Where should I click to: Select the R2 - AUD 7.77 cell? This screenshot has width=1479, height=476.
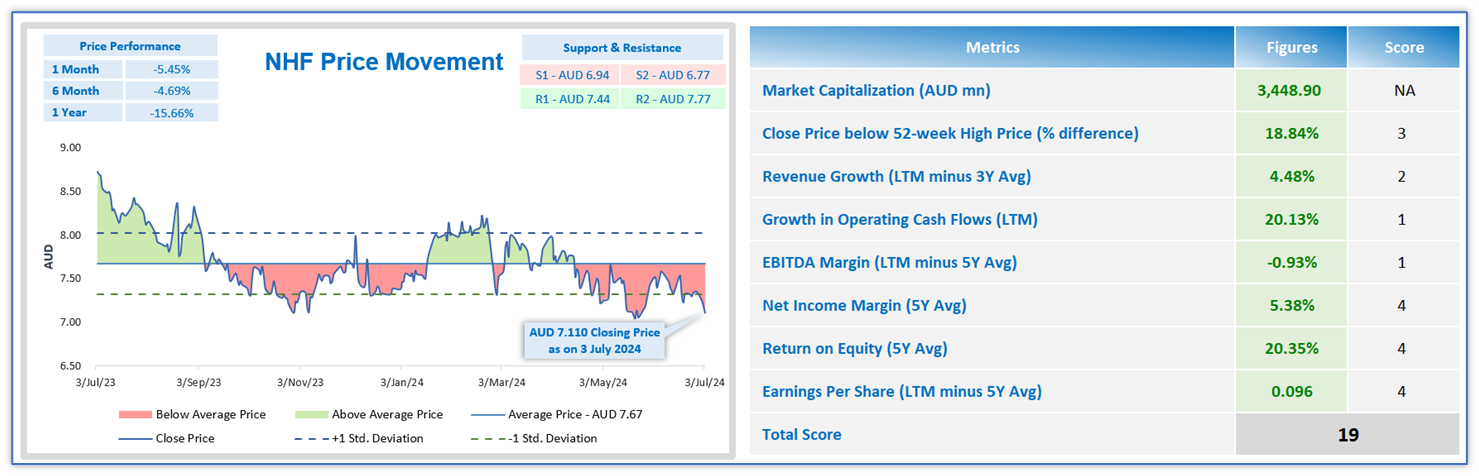[673, 99]
